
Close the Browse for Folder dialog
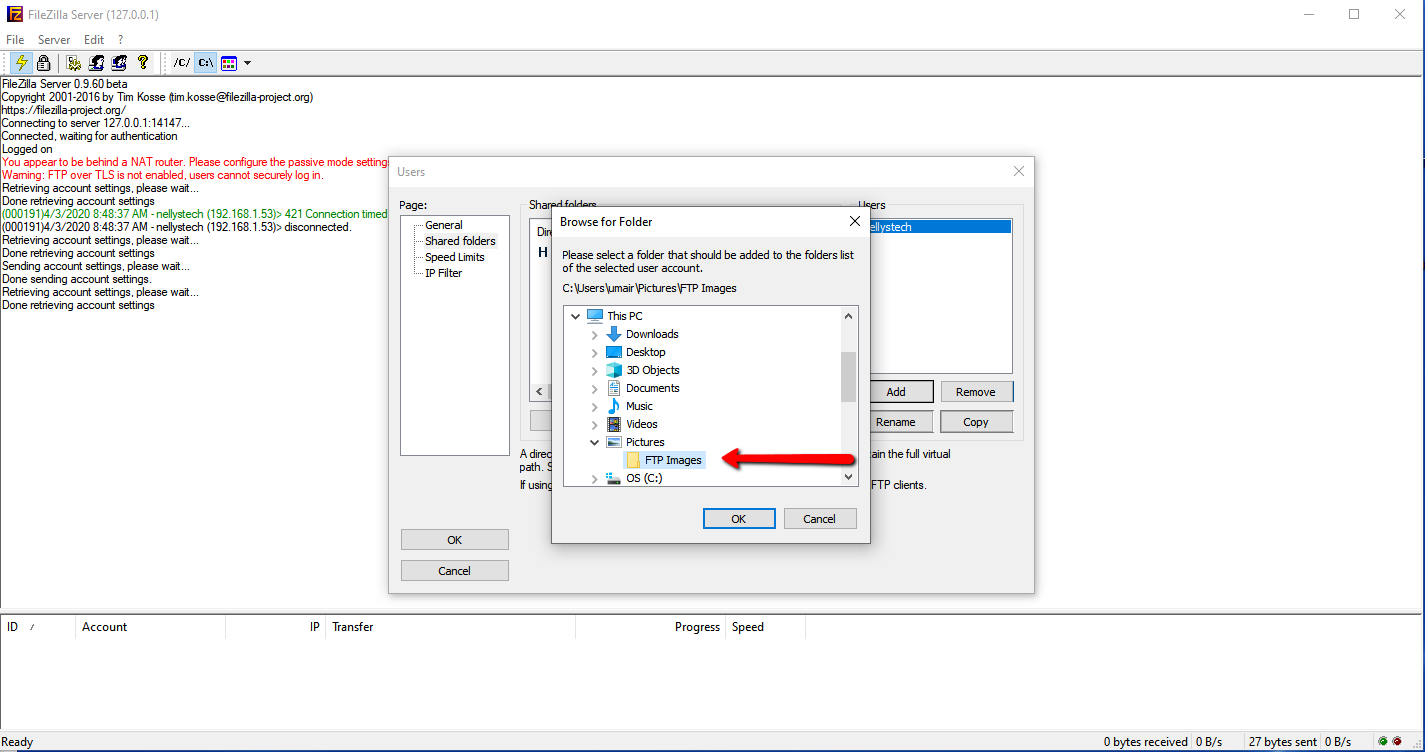click(x=855, y=221)
